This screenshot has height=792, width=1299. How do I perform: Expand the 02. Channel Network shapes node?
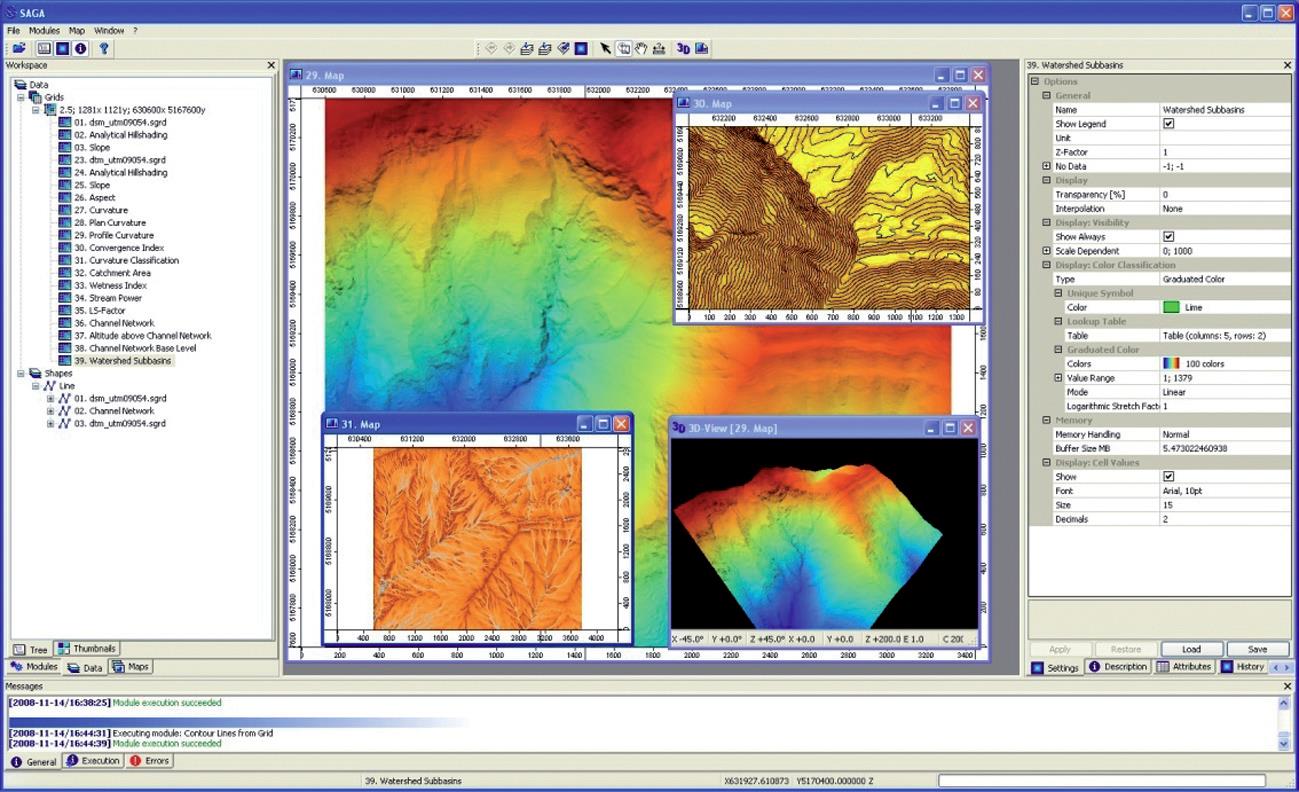[x=50, y=411]
